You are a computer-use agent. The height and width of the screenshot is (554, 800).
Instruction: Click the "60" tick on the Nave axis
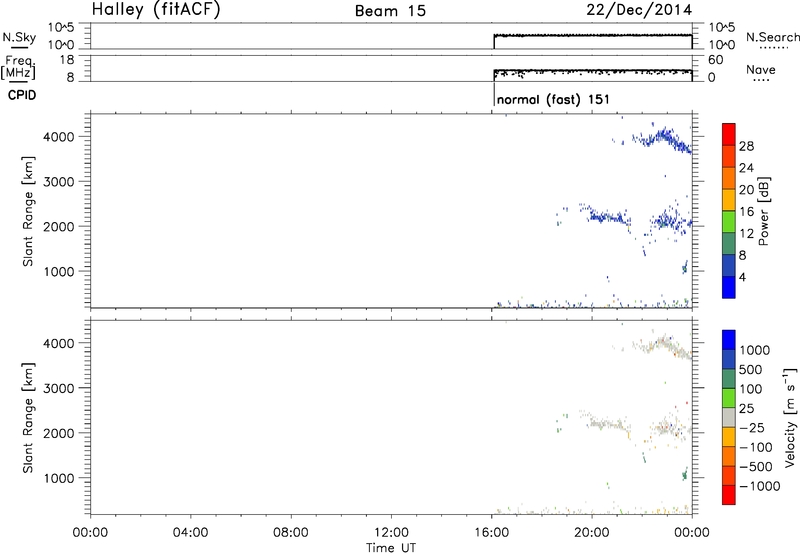(715, 60)
